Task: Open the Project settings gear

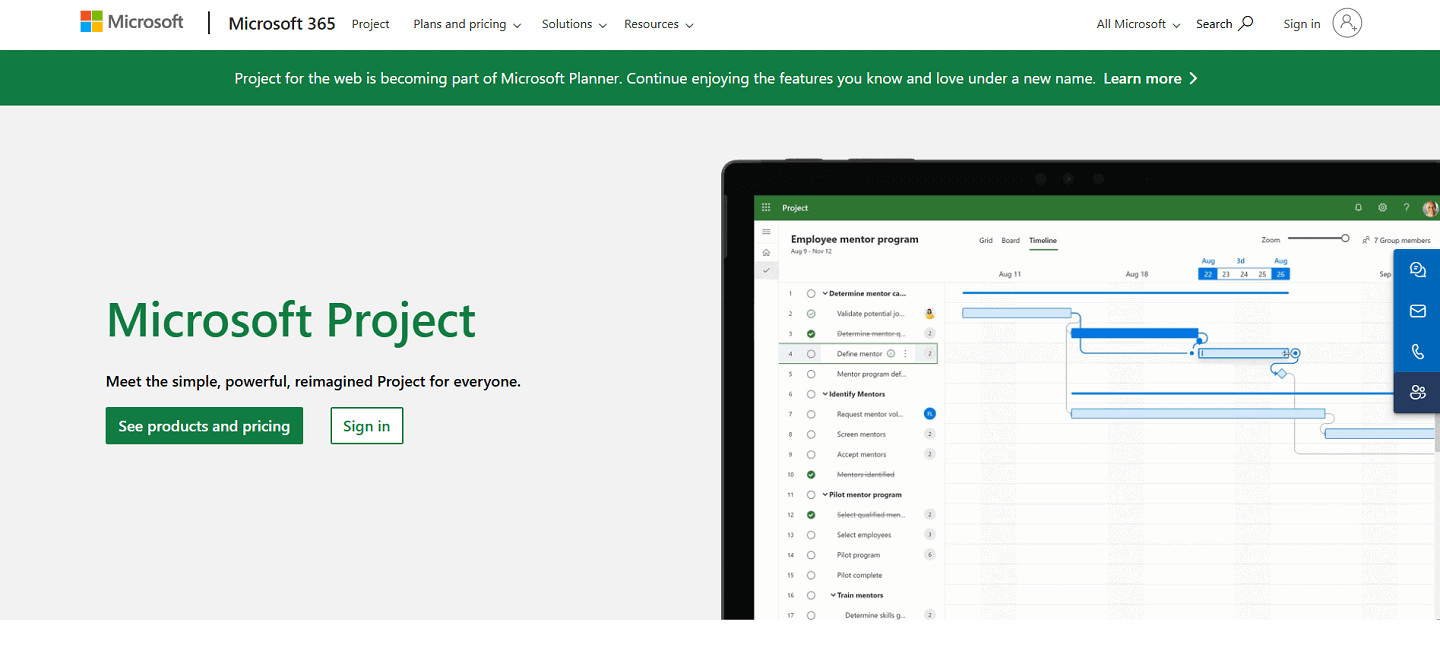Action: click(x=1383, y=207)
